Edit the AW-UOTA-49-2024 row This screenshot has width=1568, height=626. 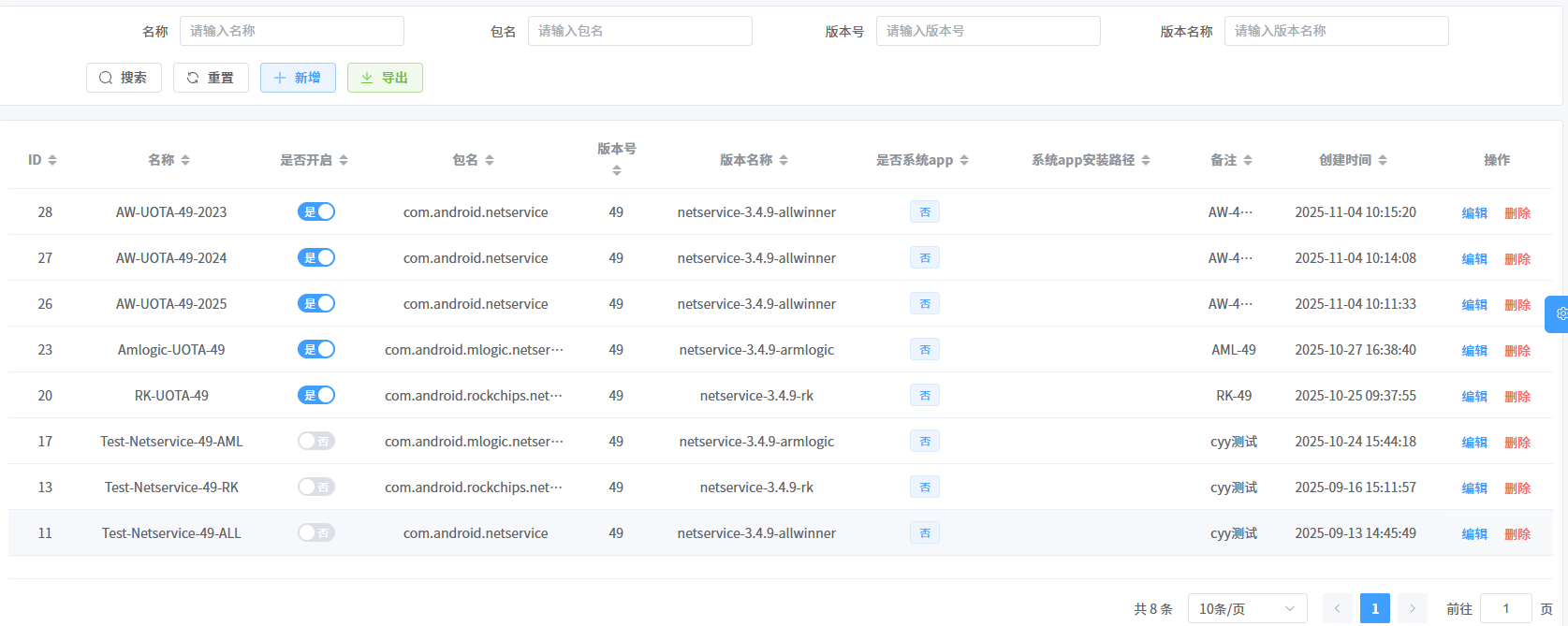1474,259
